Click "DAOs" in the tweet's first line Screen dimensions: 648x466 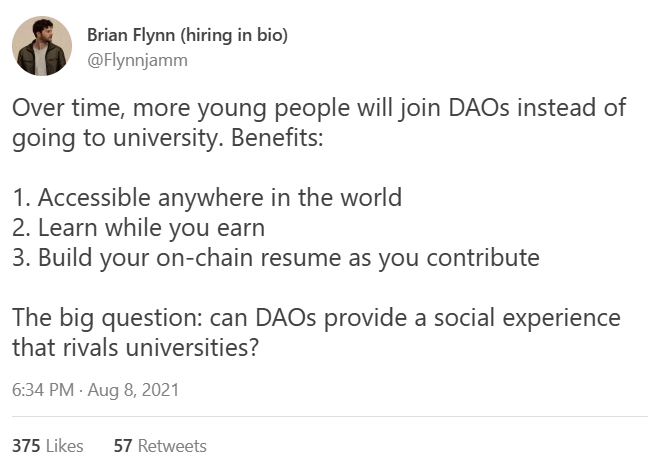coord(479,108)
